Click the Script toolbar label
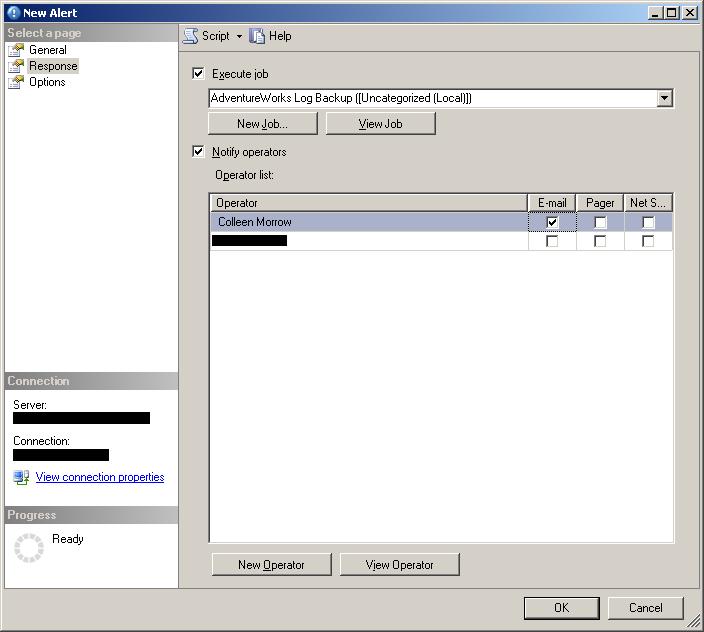Viewport: 704px width, 632px height. pyautogui.click(x=216, y=36)
